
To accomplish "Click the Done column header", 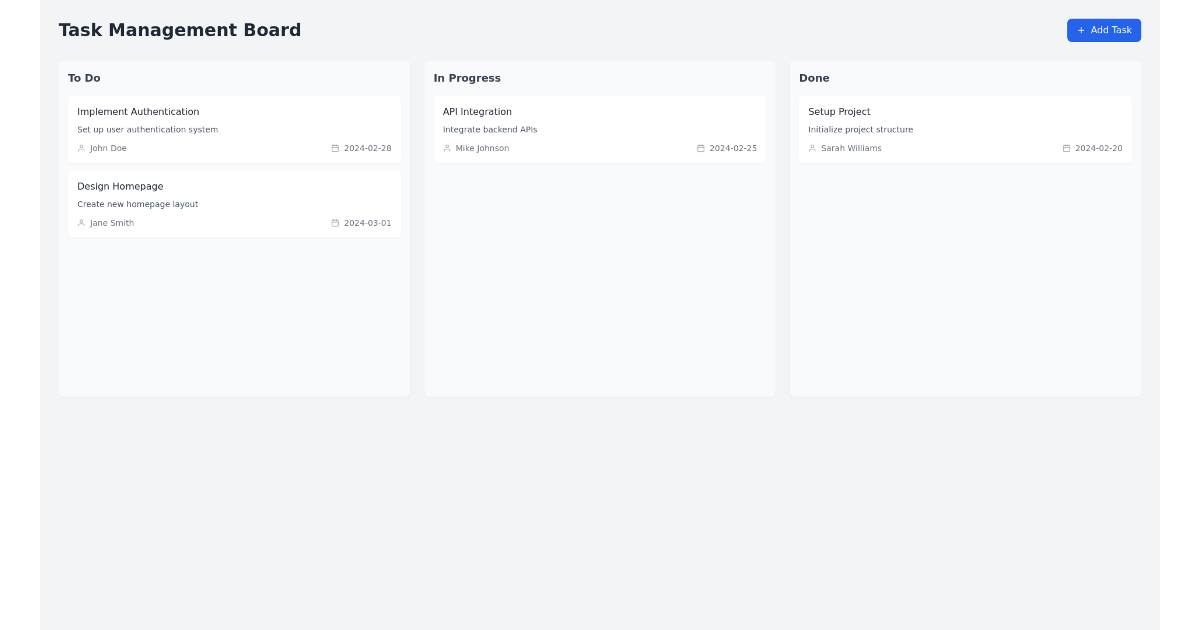I will pos(814,78).
